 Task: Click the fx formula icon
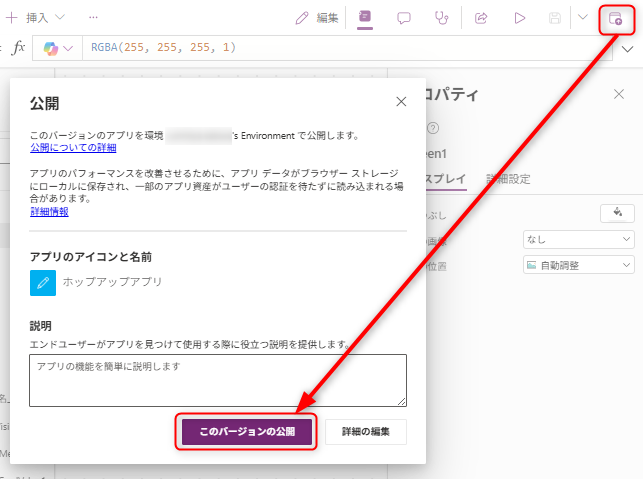tap(18, 48)
